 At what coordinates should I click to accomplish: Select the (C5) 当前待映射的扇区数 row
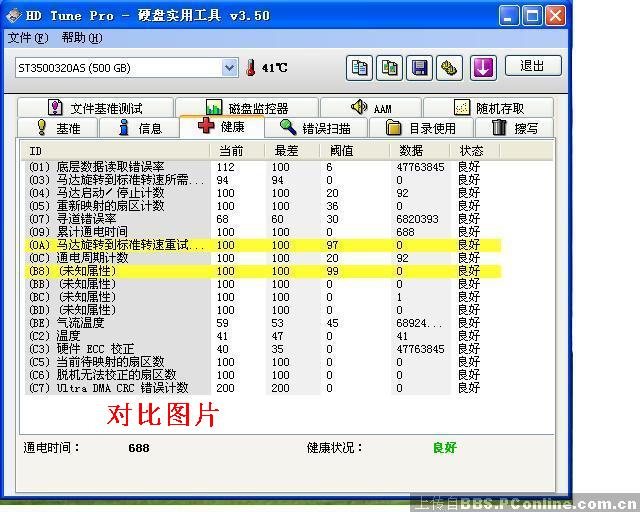(x=262, y=362)
